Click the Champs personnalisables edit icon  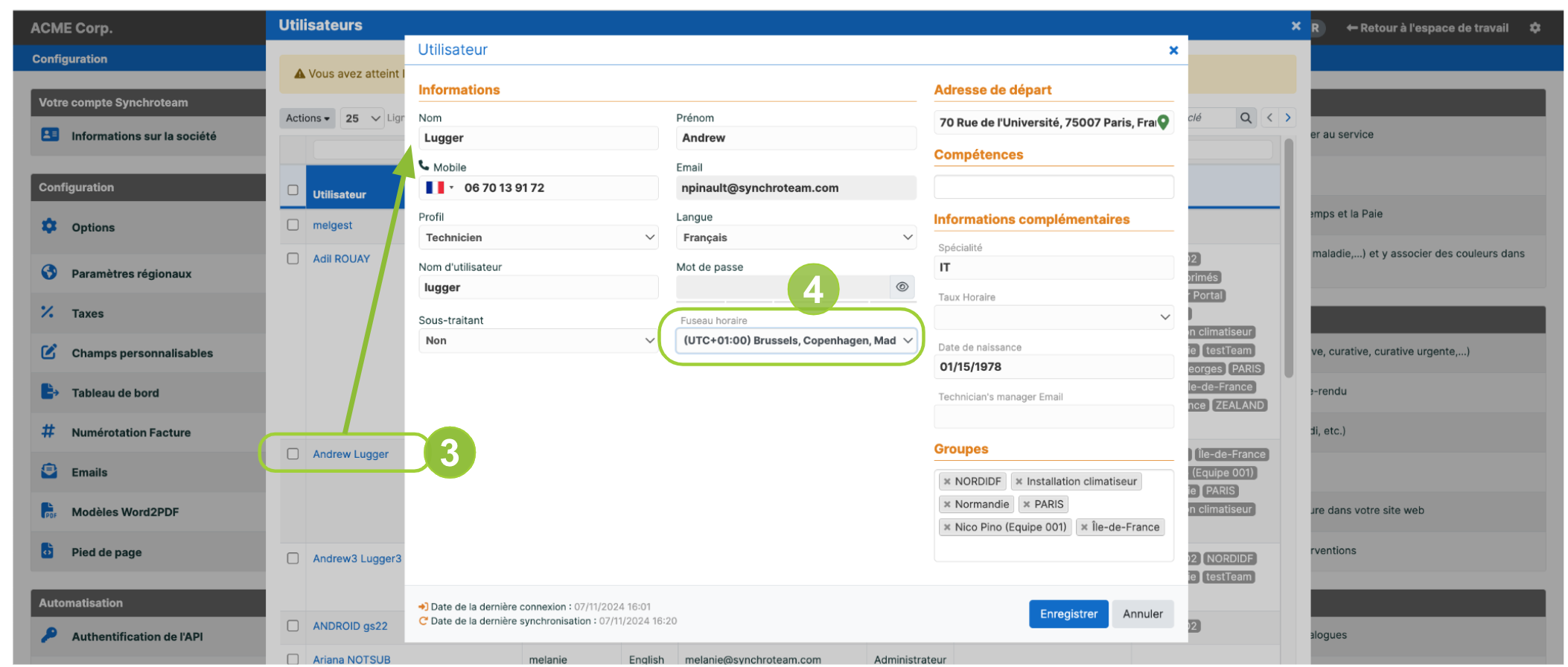[x=49, y=351]
